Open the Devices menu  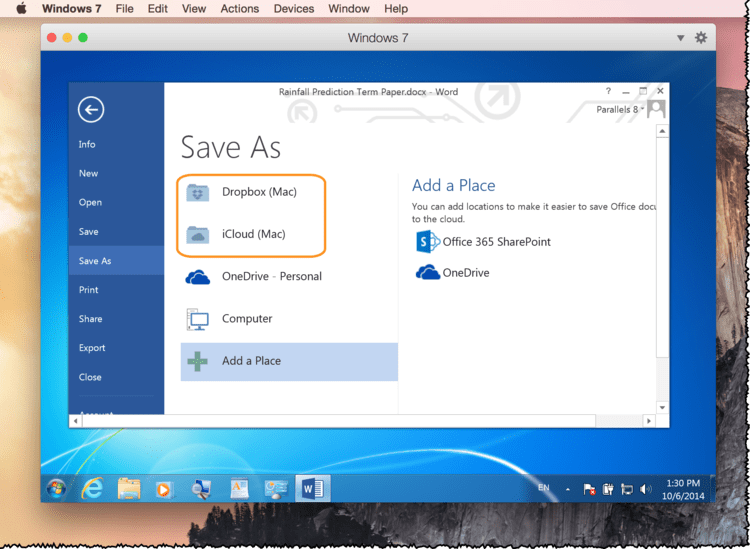pos(294,9)
